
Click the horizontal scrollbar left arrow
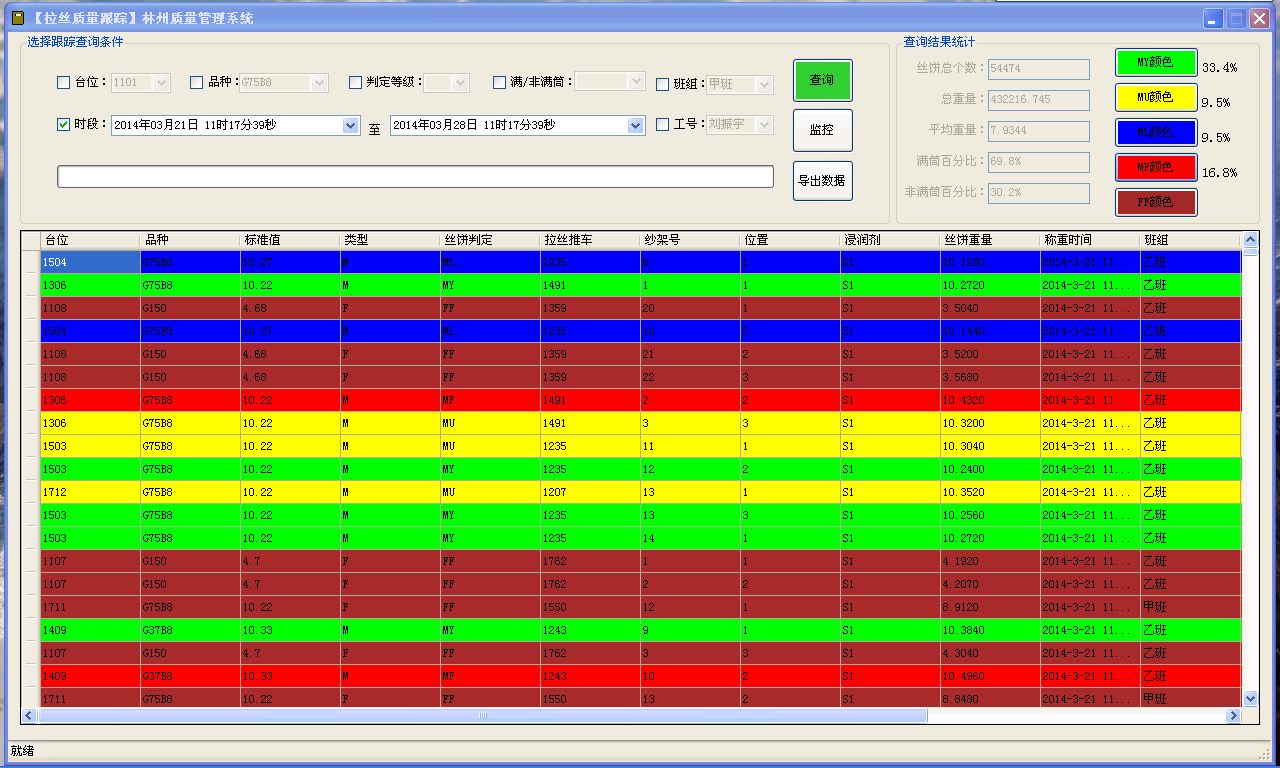(x=29, y=716)
